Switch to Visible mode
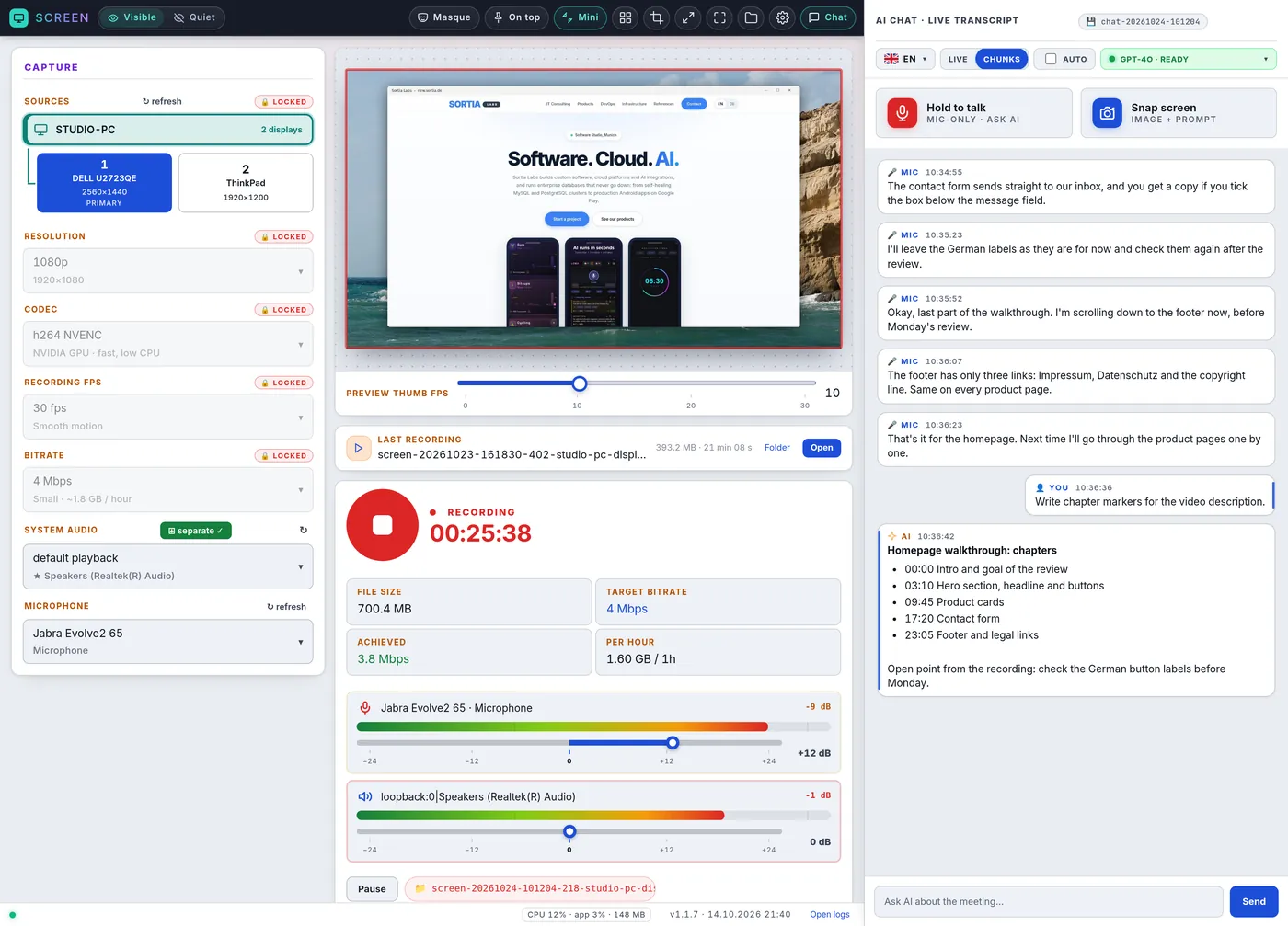Screen dimensions: 1288x926 tap(132, 17)
